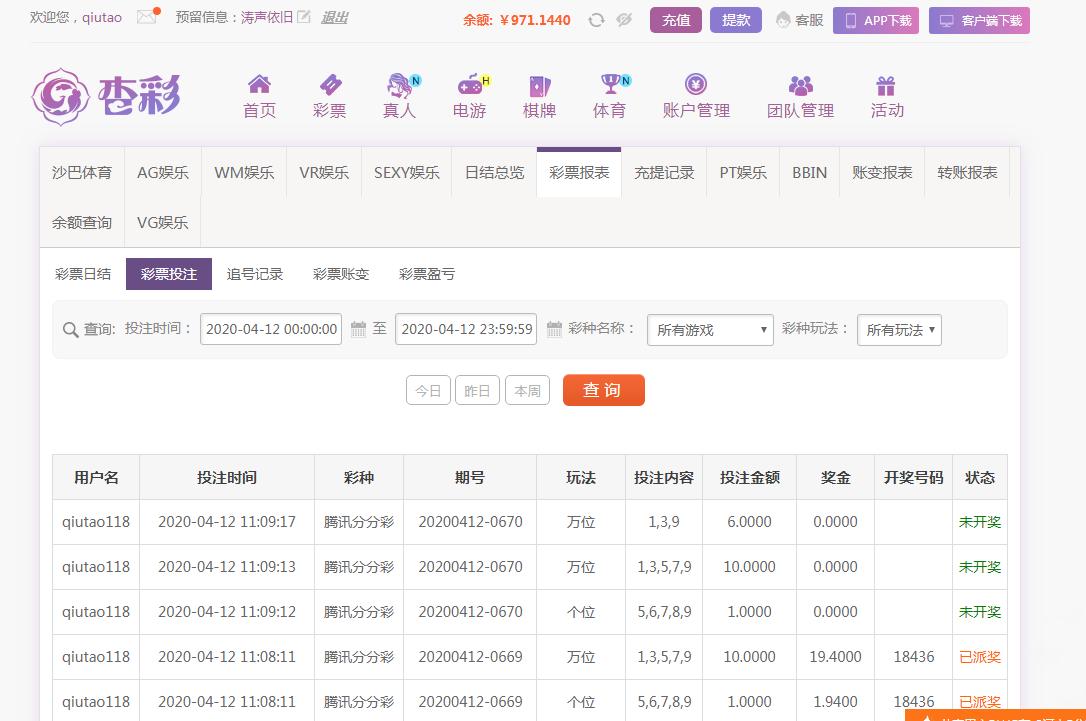Switch to the 追号记录 sub-tab
Image resolution: width=1086 pixels, height=721 pixels.
point(255,274)
